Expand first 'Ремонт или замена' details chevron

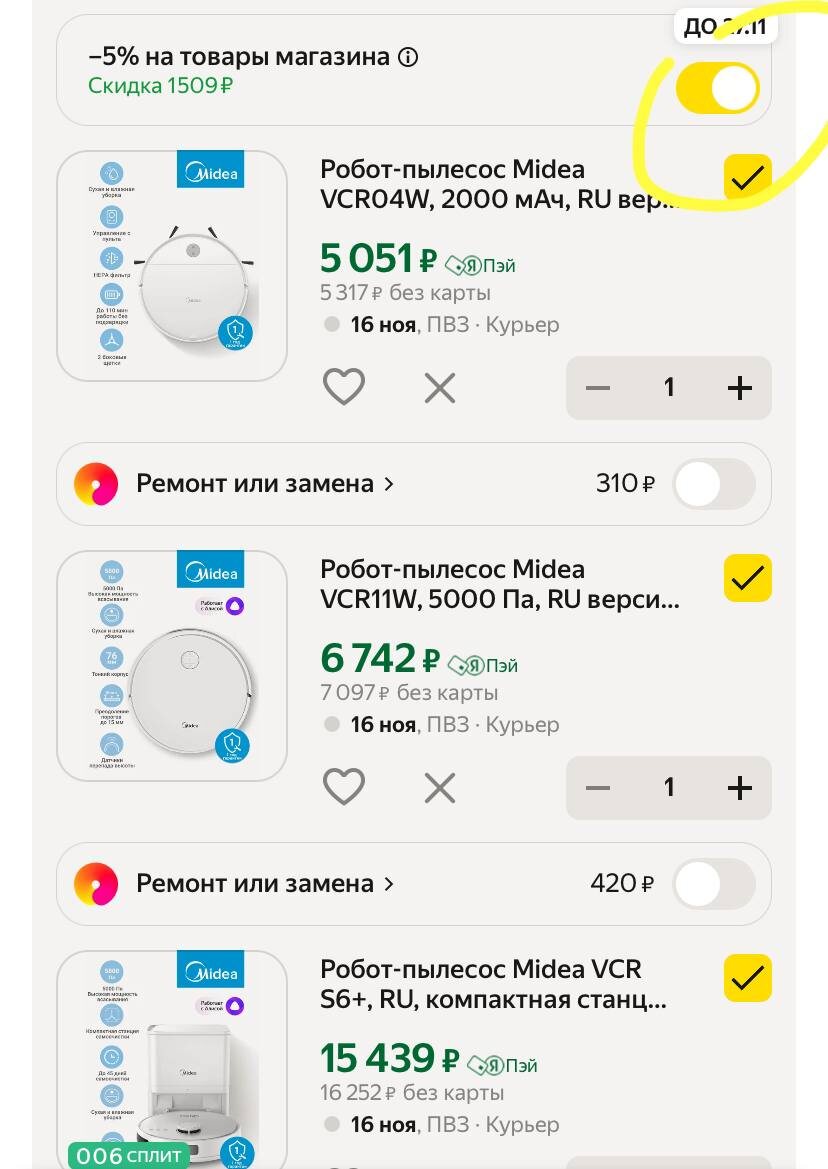coord(389,484)
